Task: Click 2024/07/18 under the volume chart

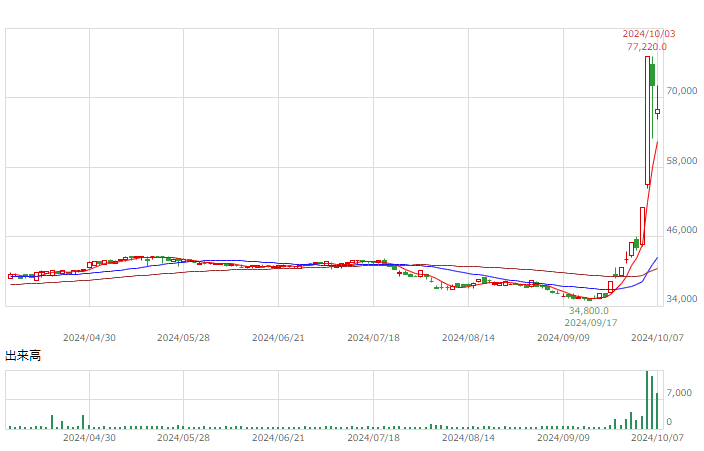Action: tap(374, 438)
